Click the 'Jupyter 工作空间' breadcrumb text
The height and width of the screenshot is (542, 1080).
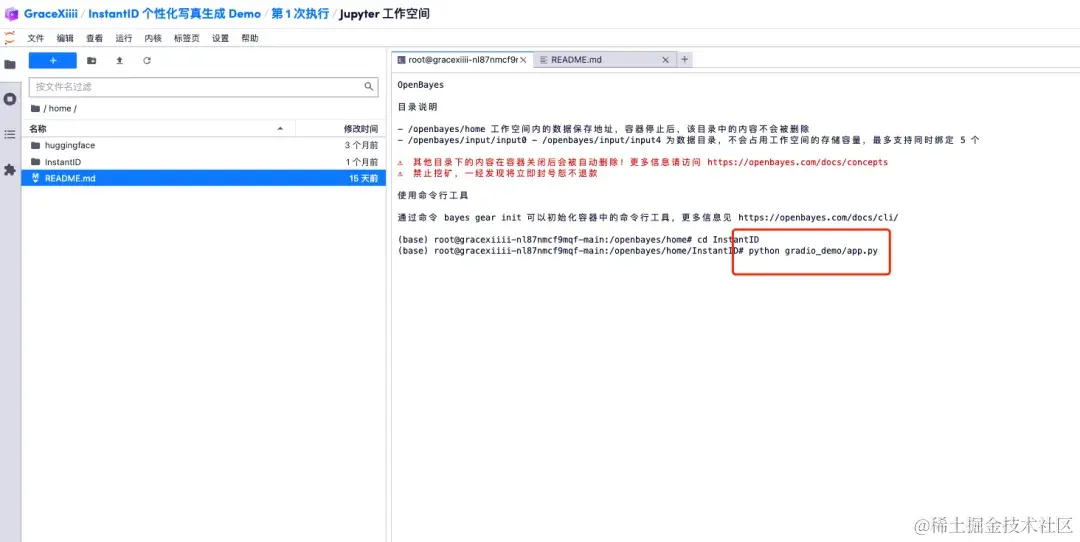point(385,14)
